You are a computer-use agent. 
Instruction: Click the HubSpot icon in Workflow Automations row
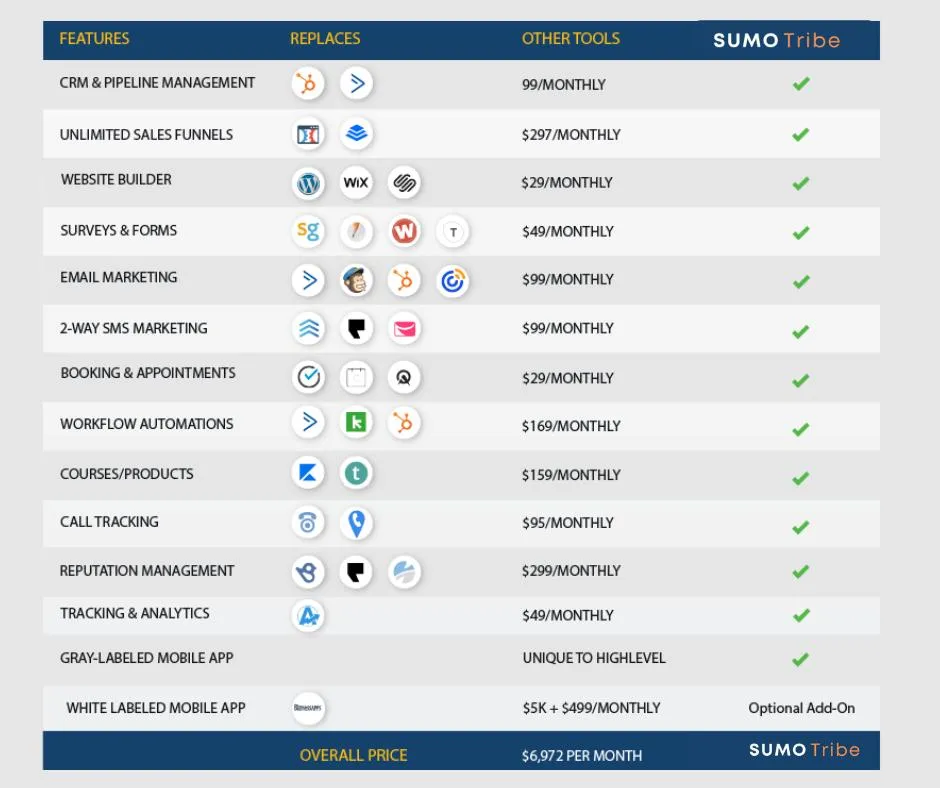click(x=404, y=423)
